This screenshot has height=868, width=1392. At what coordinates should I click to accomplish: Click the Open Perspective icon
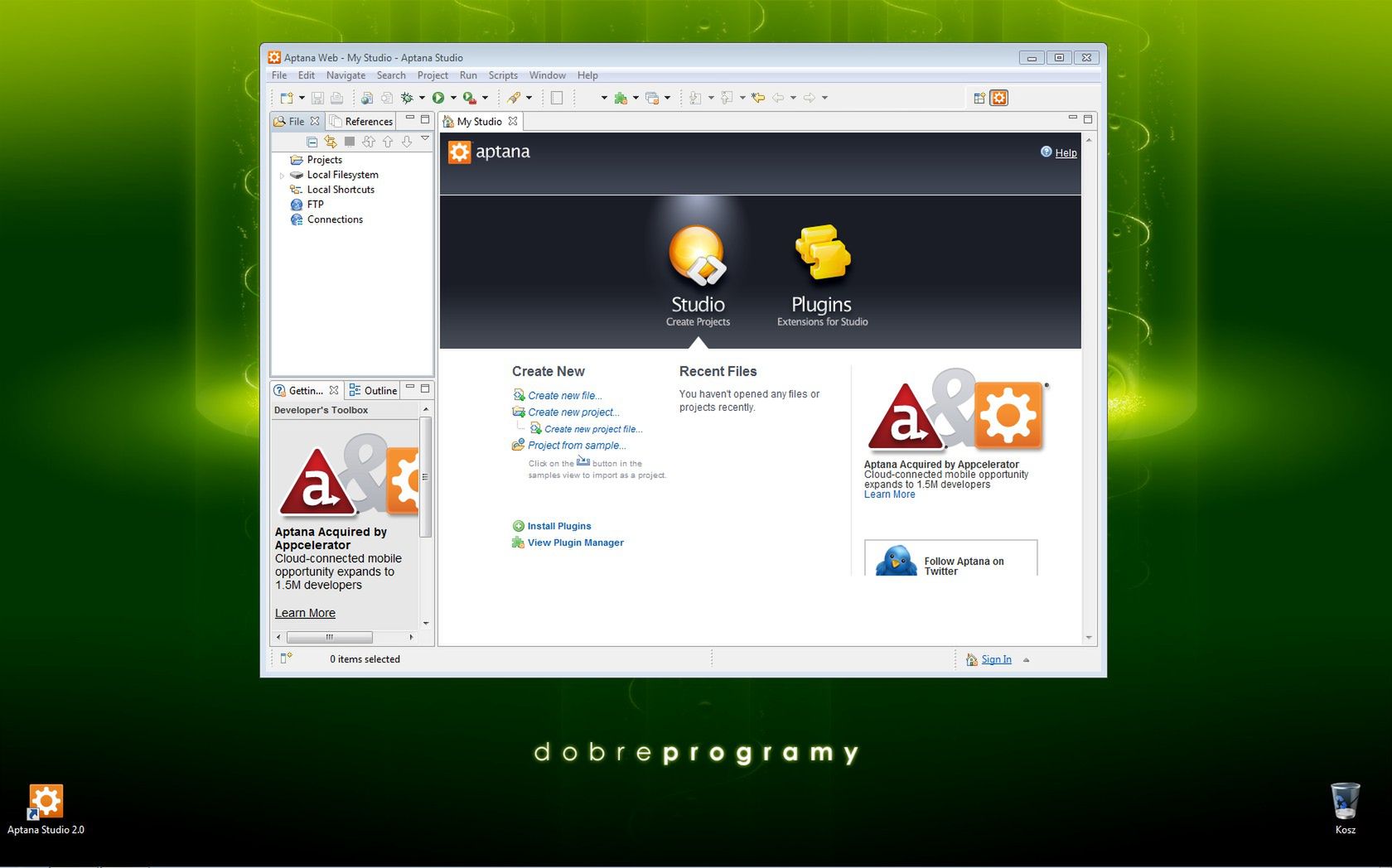click(979, 98)
